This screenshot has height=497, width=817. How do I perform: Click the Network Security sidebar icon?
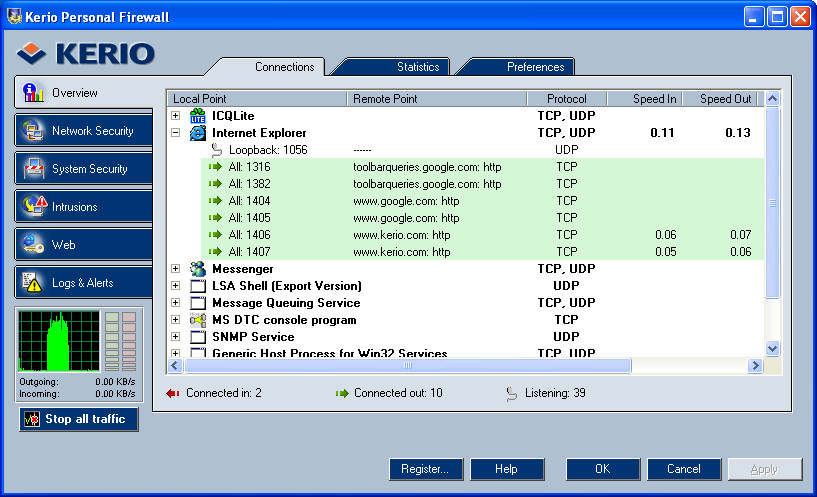[x=34, y=131]
